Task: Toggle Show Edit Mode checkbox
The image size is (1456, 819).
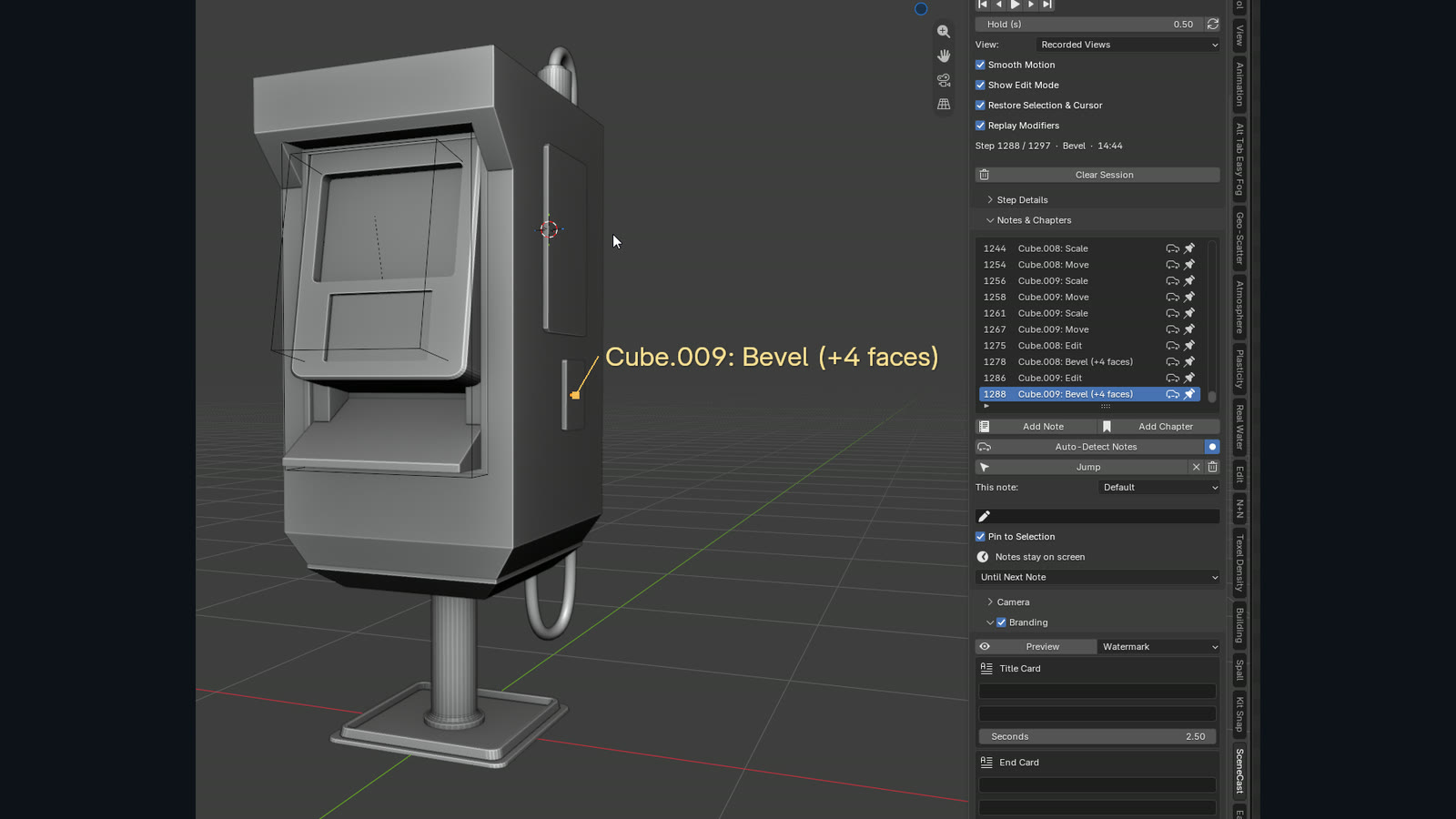Action: [980, 85]
